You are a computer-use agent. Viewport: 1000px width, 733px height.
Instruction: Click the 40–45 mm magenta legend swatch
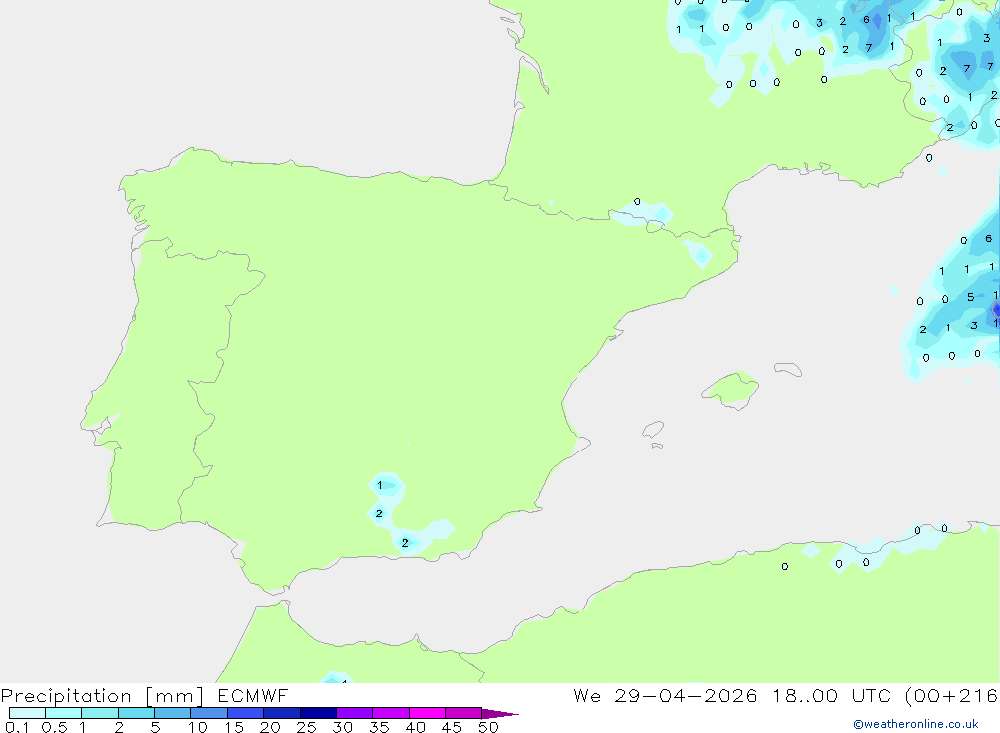coord(427,713)
